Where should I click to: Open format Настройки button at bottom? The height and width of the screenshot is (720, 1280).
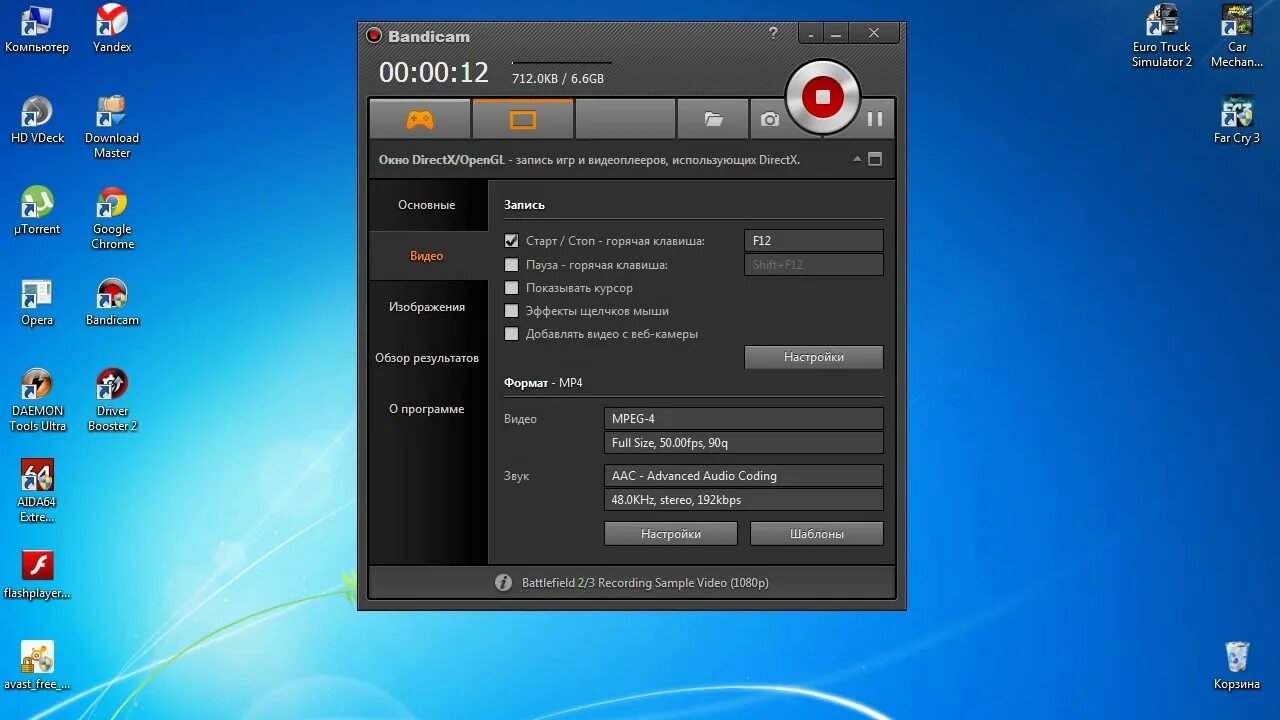tap(671, 534)
